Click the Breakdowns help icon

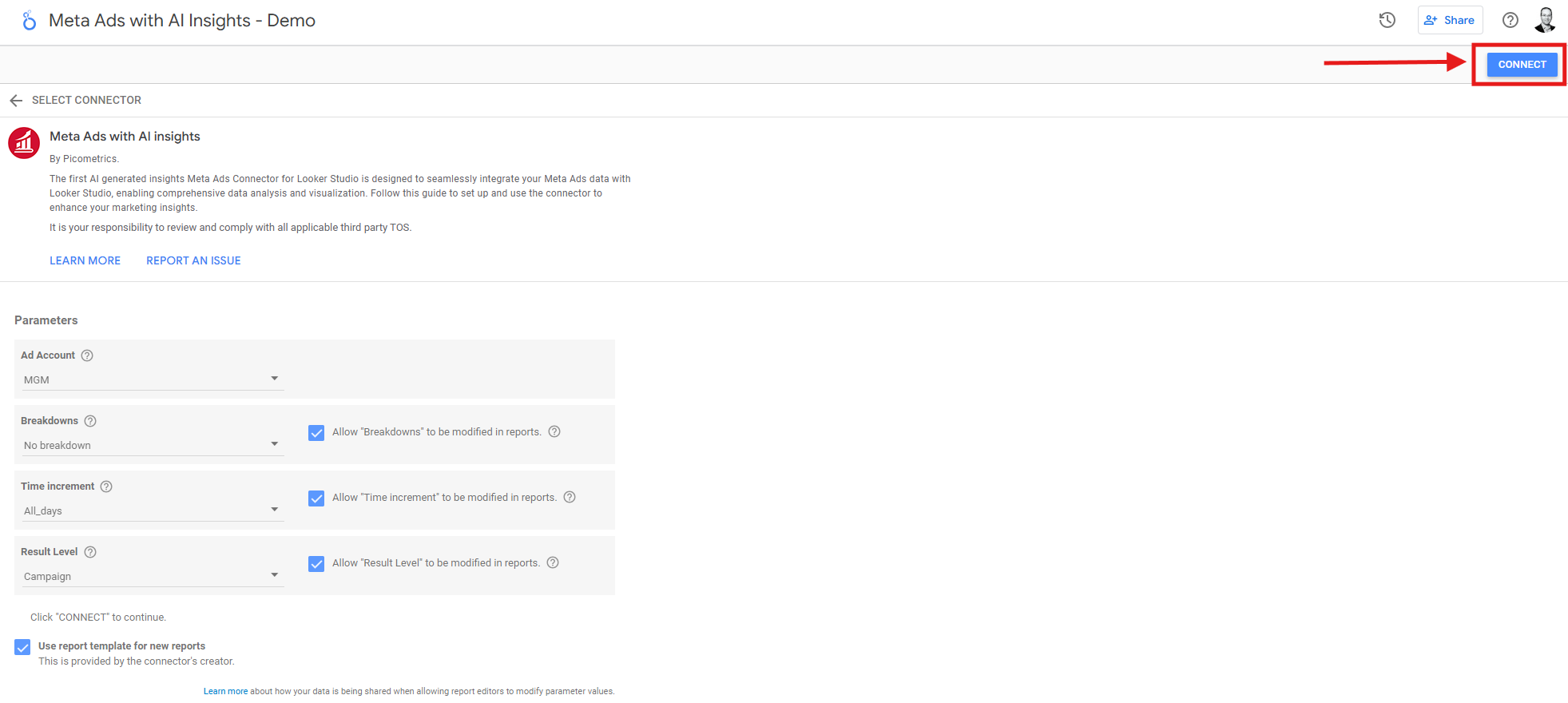click(x=90, y=421)
